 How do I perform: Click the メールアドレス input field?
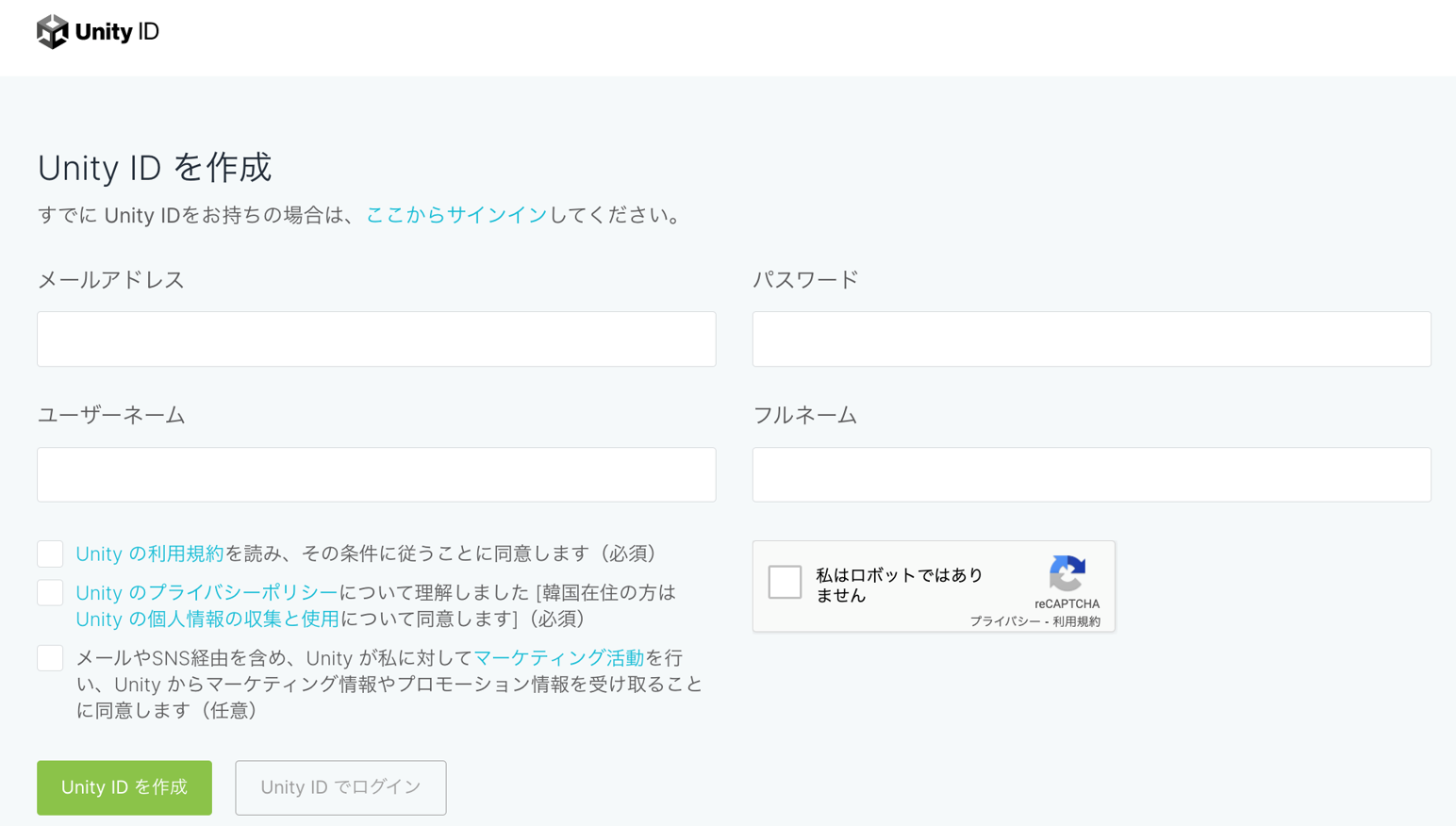[375, 339]
